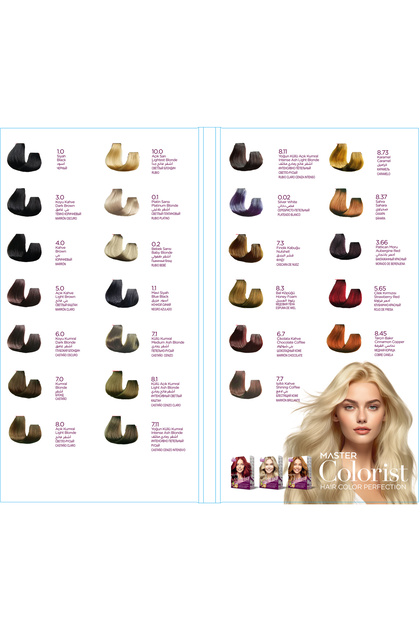This screenshot has height=630, width=420.
Task: Click the blonde-haired product box thumbnail
Action: coord(271,472)
